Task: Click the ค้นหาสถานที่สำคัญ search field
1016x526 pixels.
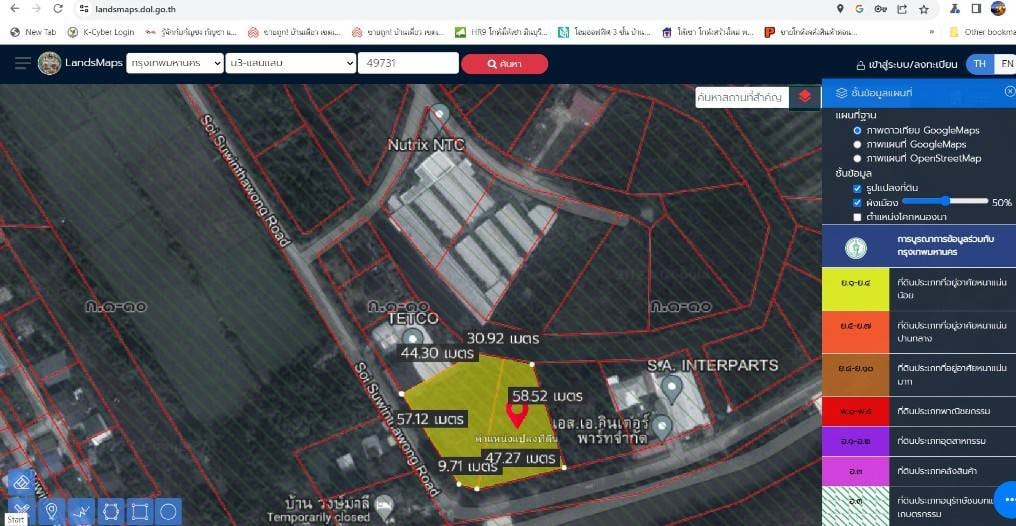Action: coord(742,97)
